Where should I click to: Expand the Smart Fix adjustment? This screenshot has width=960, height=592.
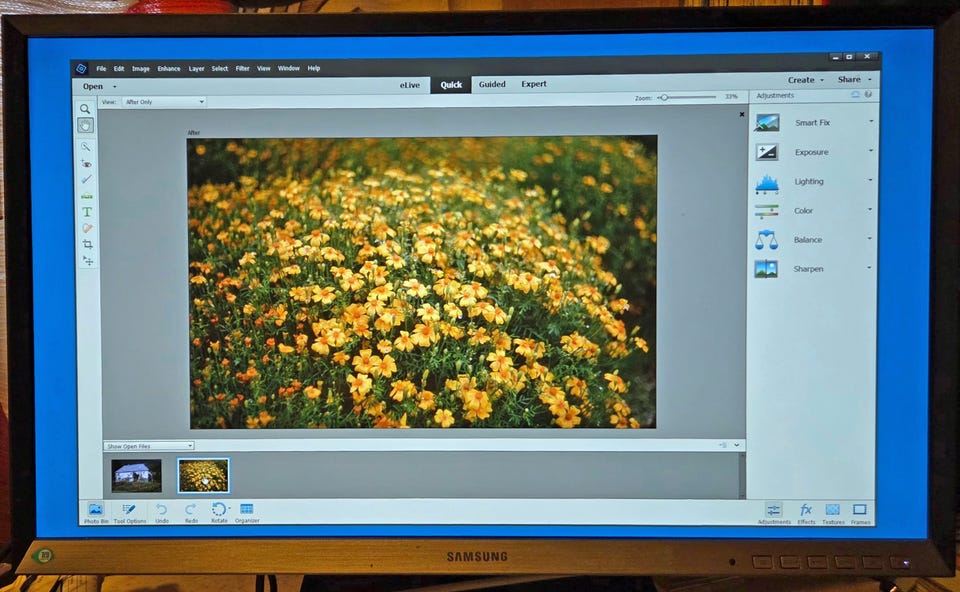(x=871, y=121)
